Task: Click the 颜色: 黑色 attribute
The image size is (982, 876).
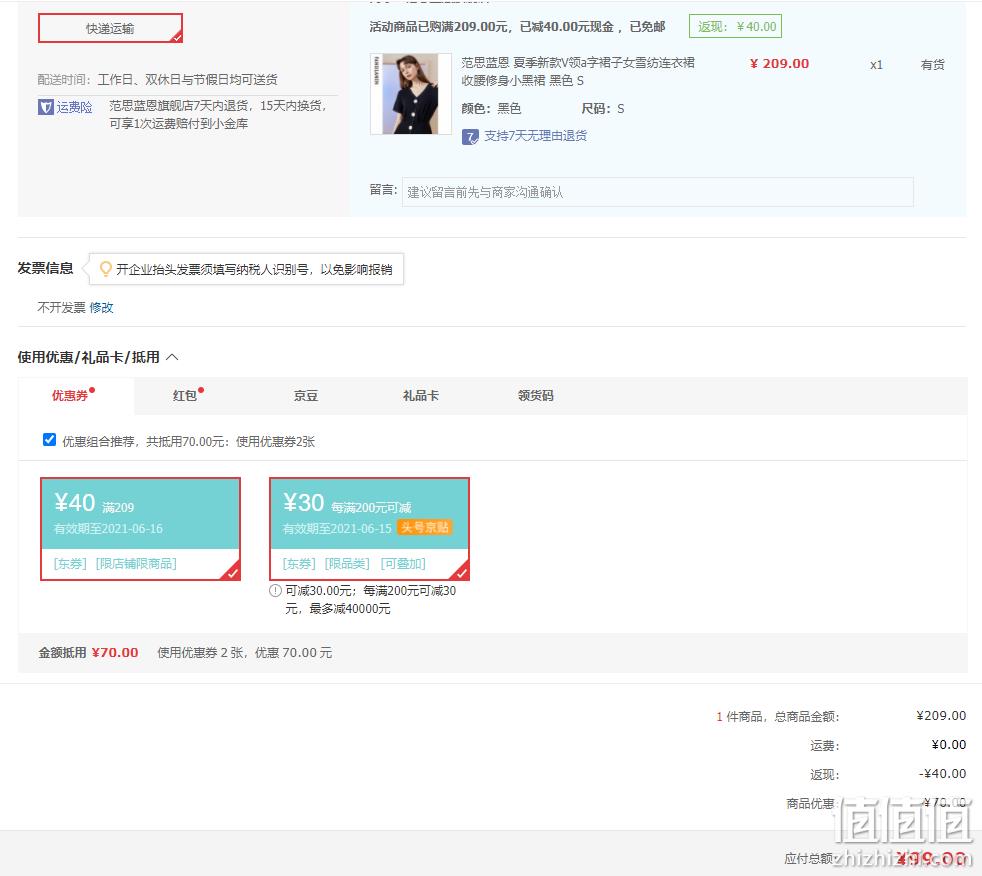Action: (x=491, y=108)
